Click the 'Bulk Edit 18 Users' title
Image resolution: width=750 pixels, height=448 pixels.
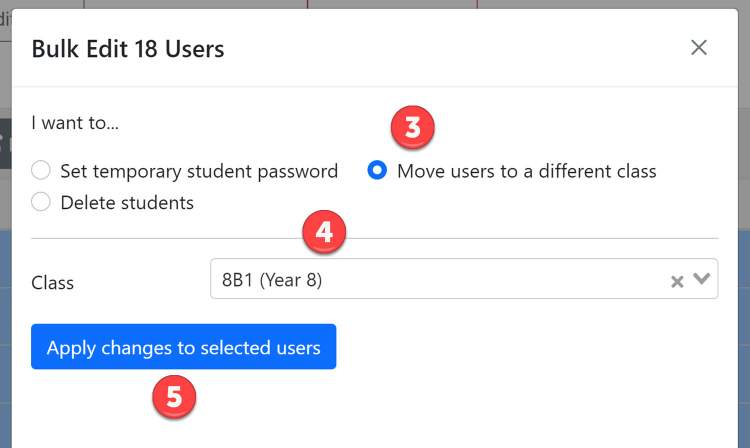pos(128,49)
